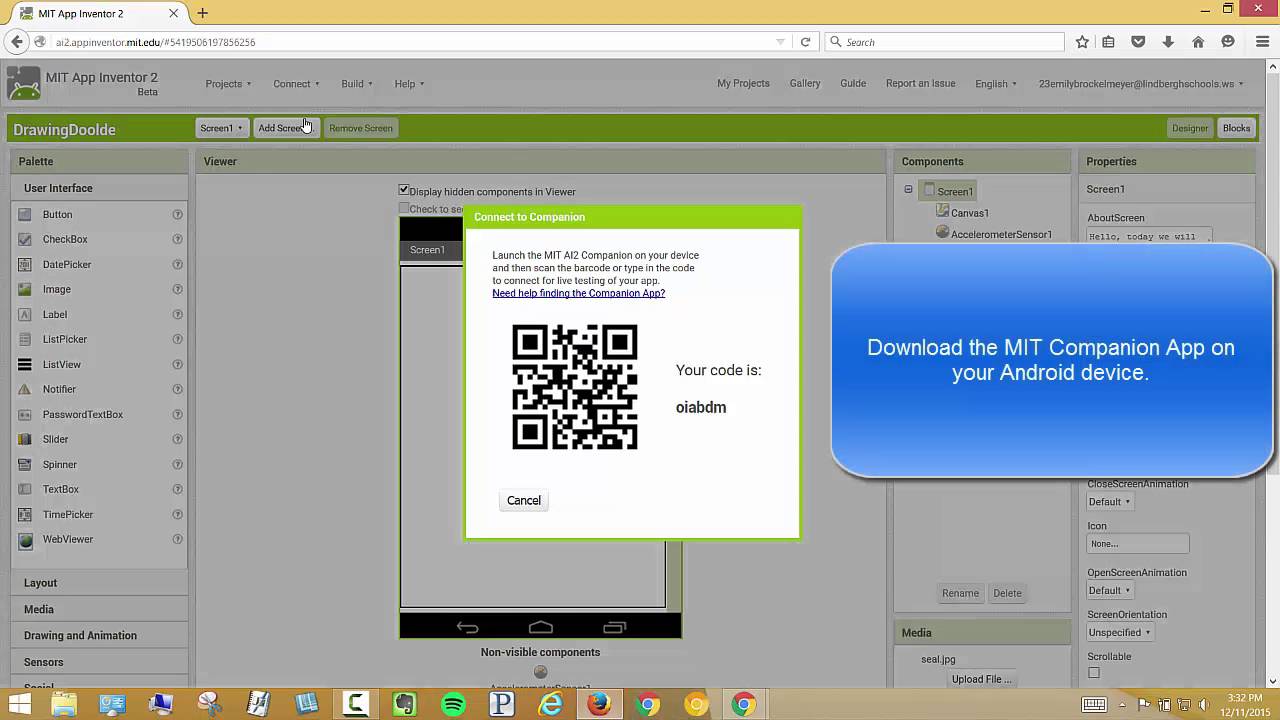Reload the page in Firefox

[805, 42]
